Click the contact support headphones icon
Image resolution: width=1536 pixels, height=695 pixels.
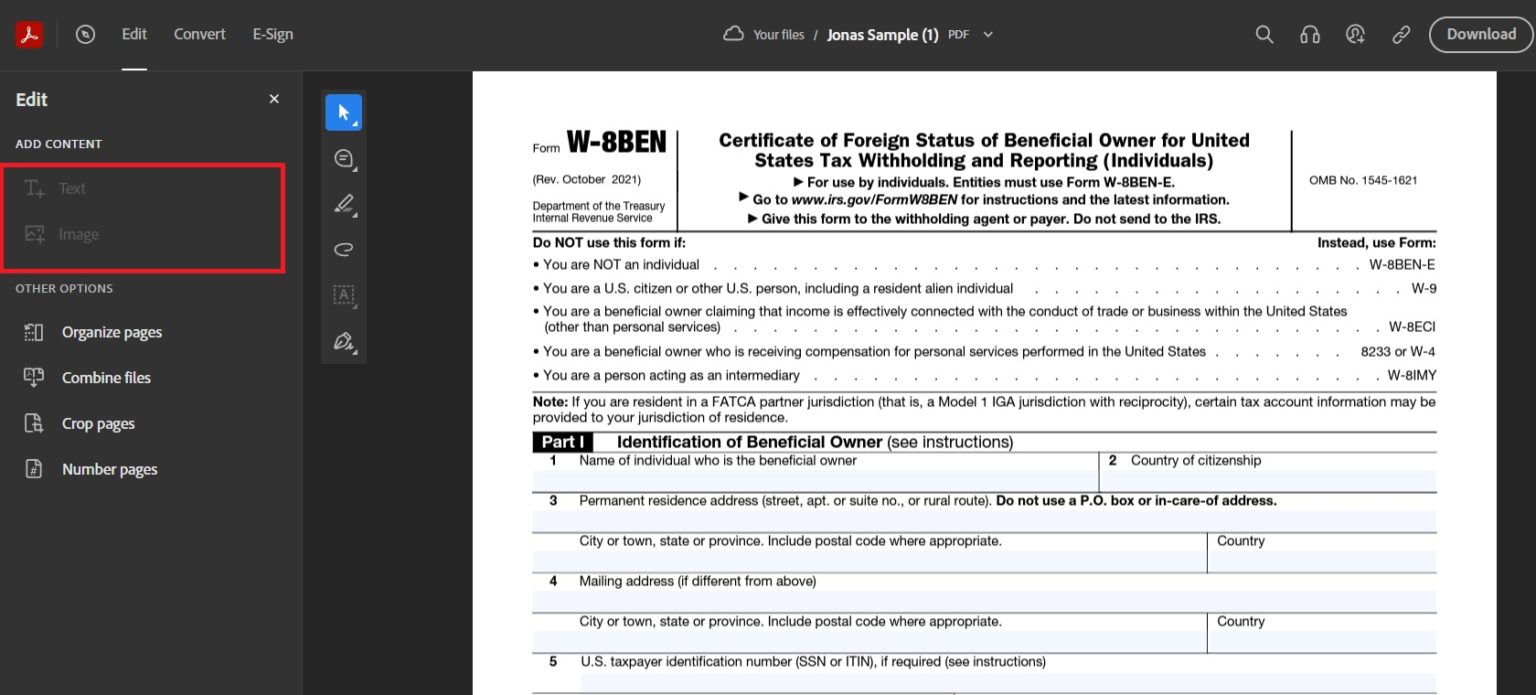point(1310,33)
